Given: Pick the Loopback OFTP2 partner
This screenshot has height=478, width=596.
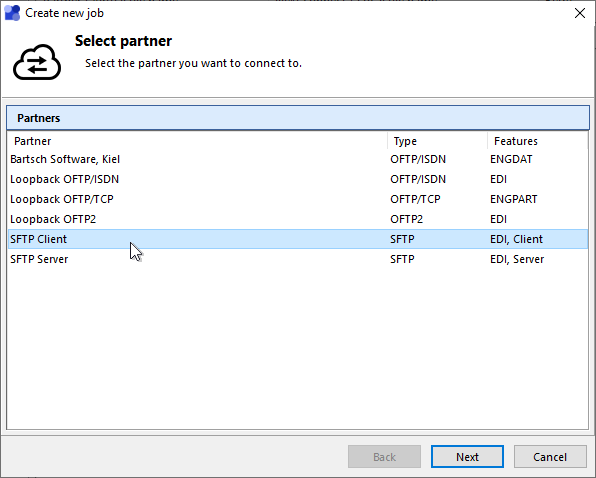Looking at the screenshot, I should (x=298, y=219).
